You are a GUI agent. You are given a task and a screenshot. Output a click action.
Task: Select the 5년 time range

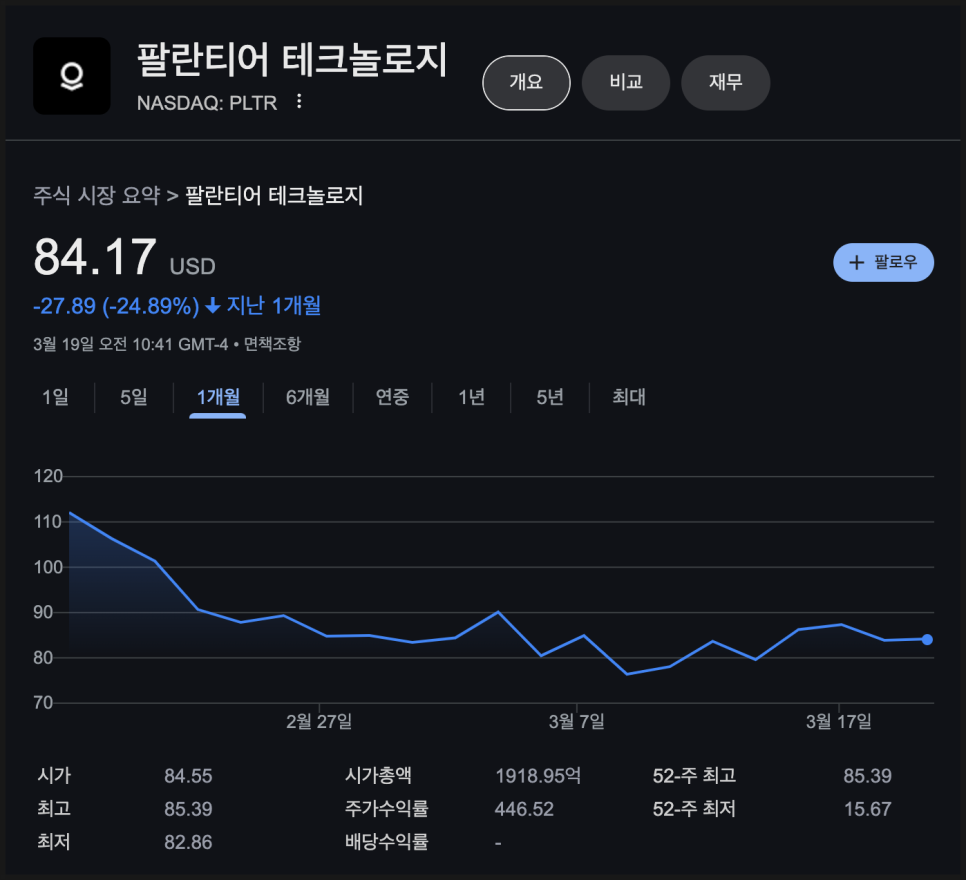tap(550, 397)
